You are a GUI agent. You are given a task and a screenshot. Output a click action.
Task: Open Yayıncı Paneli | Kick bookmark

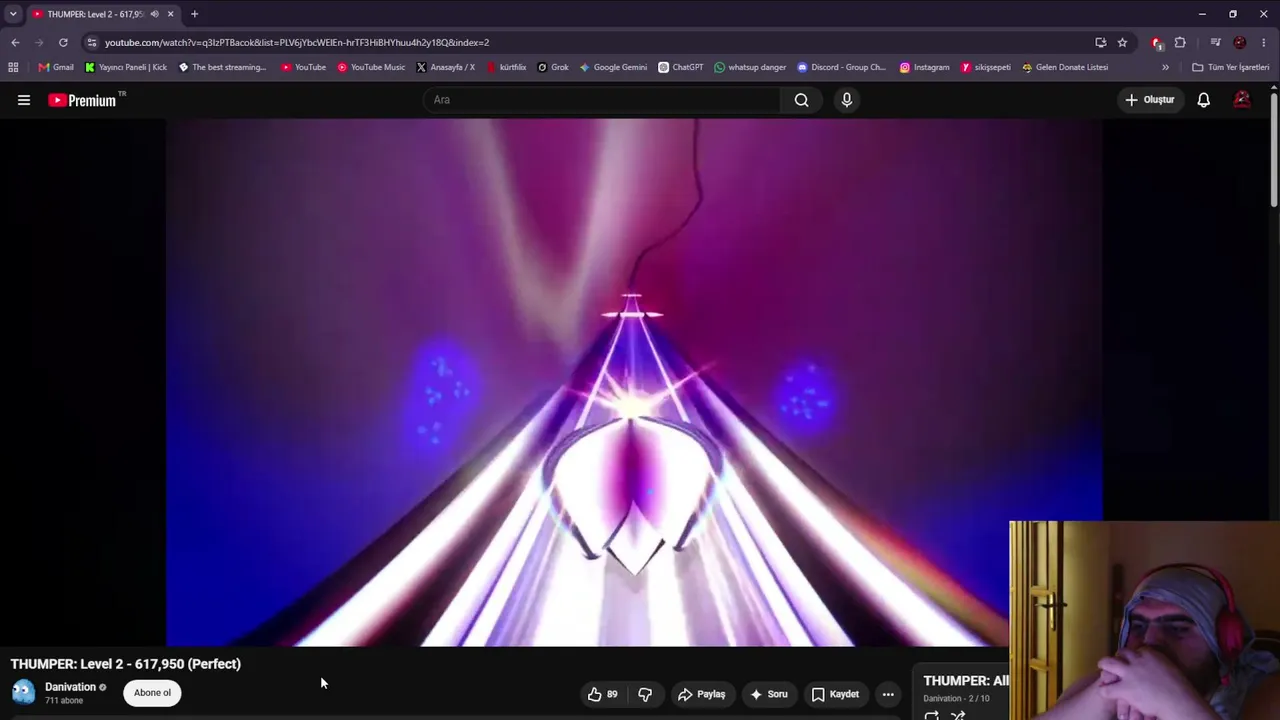[126, 67]
